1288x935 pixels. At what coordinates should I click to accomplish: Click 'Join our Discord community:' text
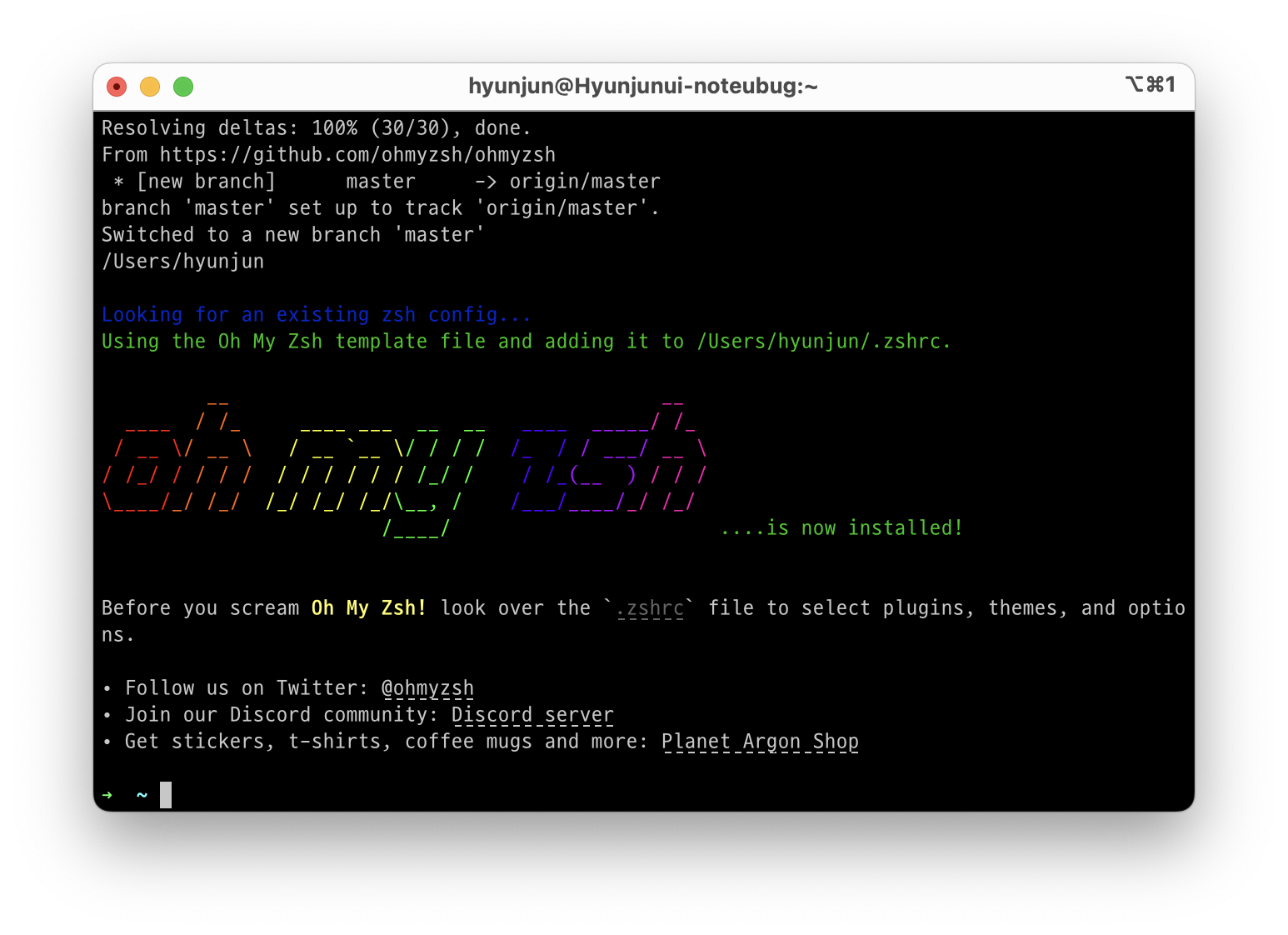pyautogui.click(x=282, y=715)
